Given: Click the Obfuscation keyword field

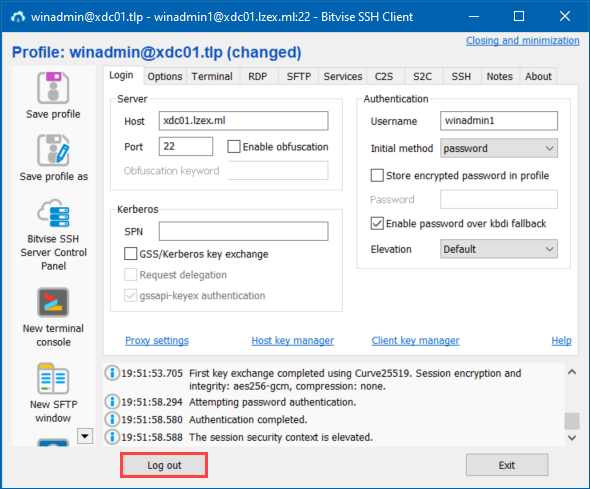Looking at the screenshot, I should click(278, 171).
